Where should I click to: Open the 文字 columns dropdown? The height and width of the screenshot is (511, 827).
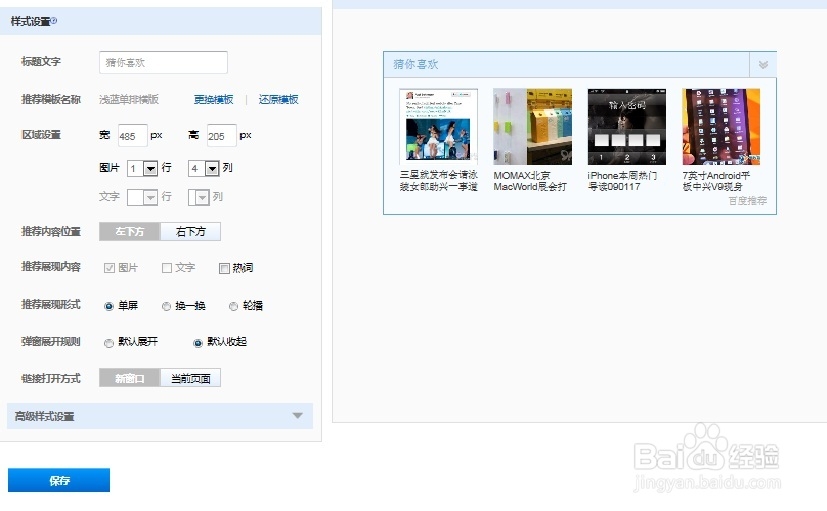[x=199, y=197]
